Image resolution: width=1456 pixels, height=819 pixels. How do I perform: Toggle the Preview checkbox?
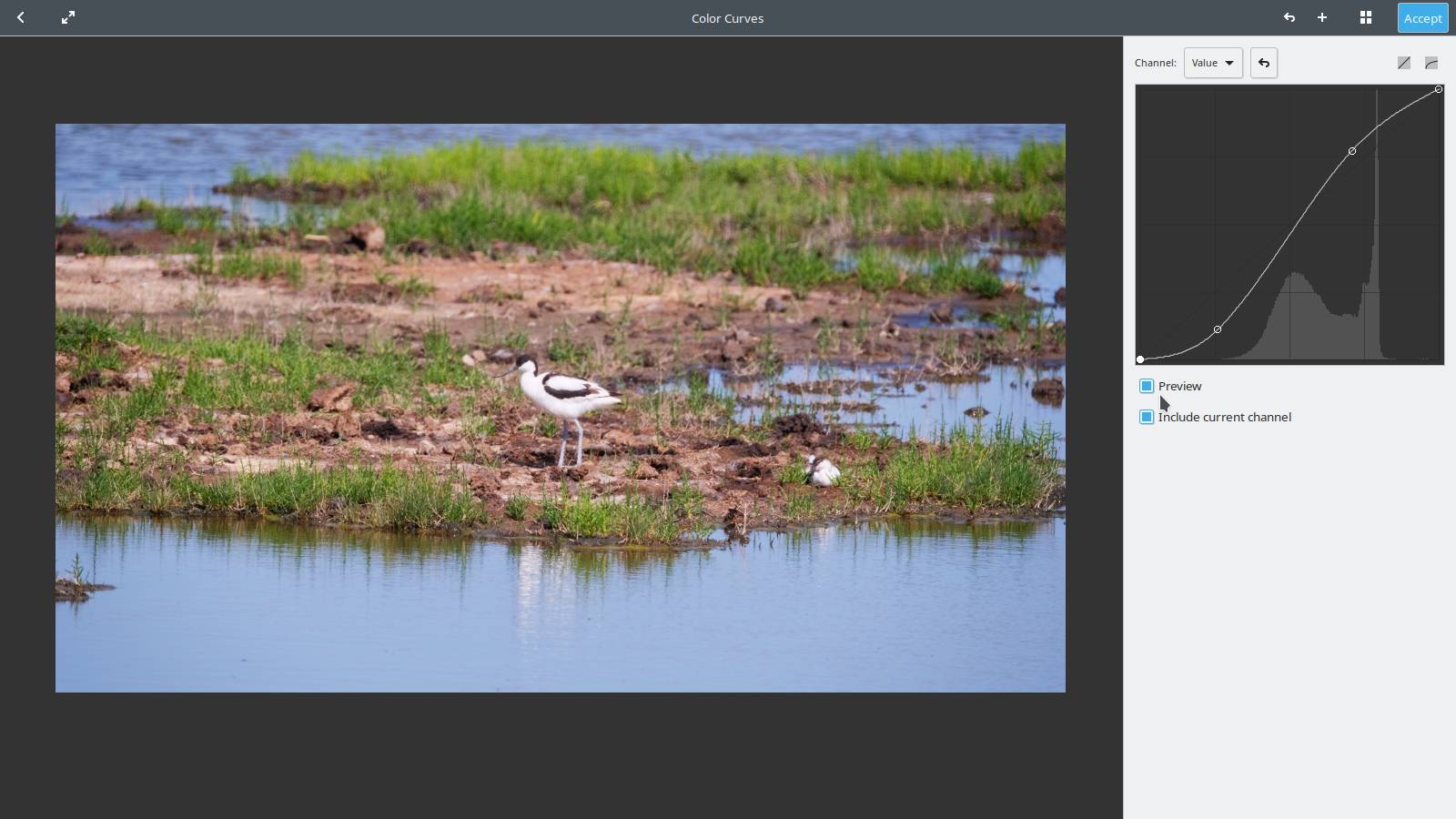(x=1147, y=386)
